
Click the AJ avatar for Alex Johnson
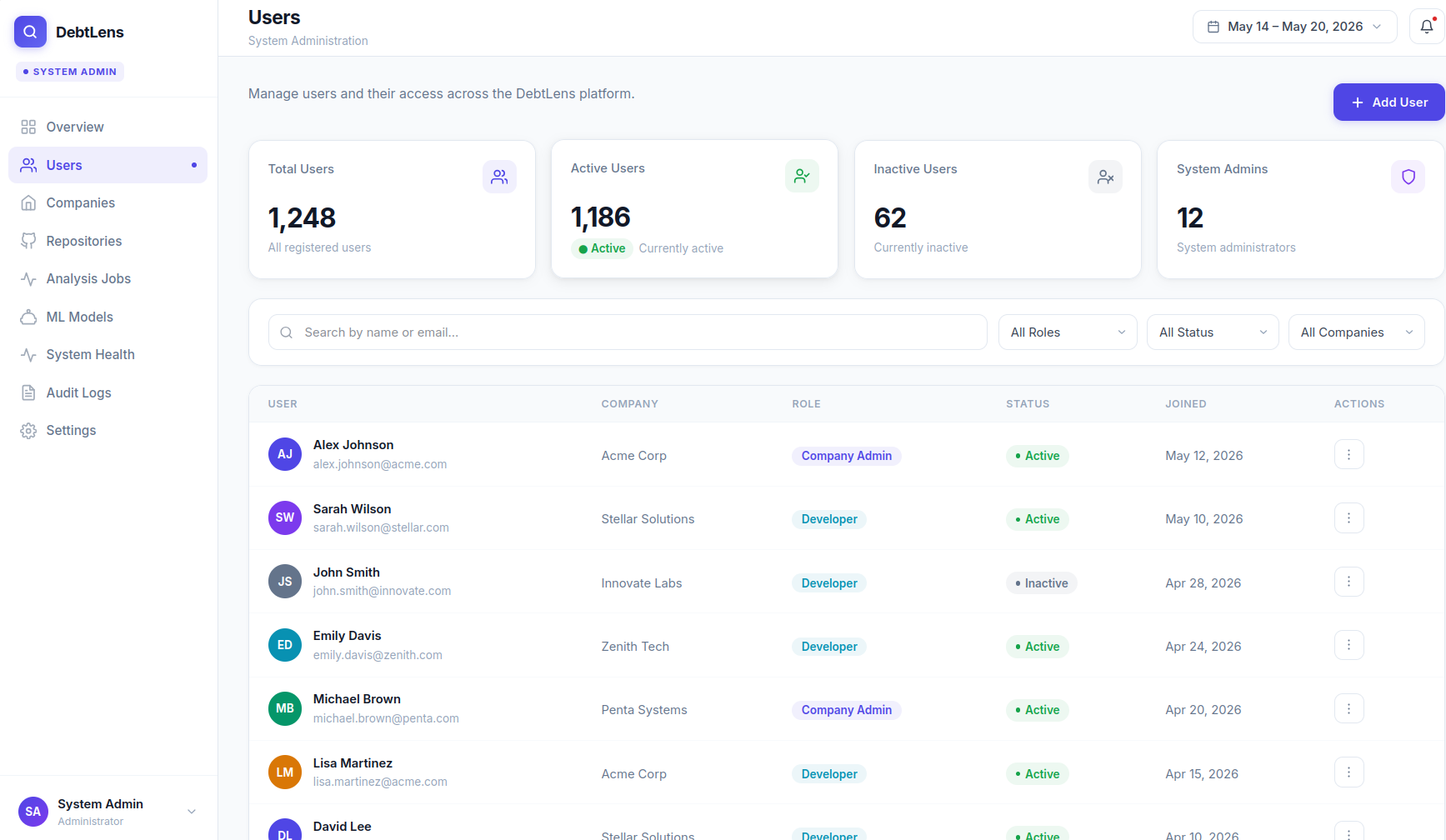(285, 454)
